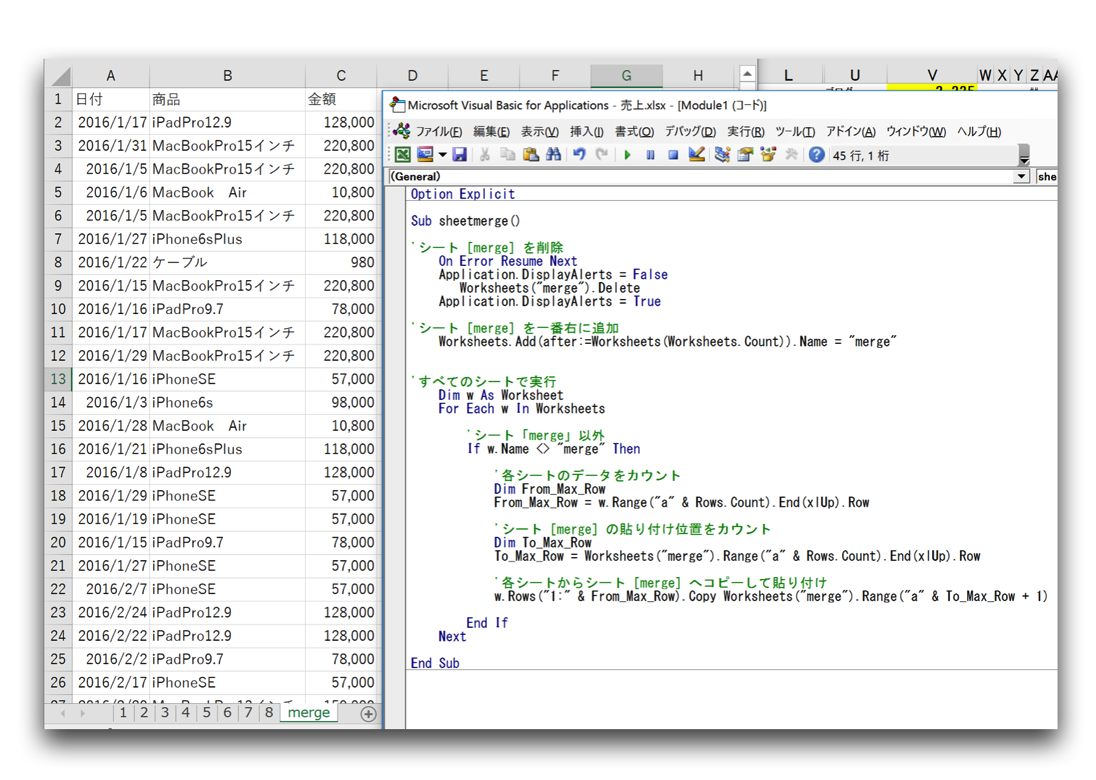Screen dimensions: 1096x780
Task: Open the 表示(V) menu
Action: pyautogui.click(x=540, y=131)
